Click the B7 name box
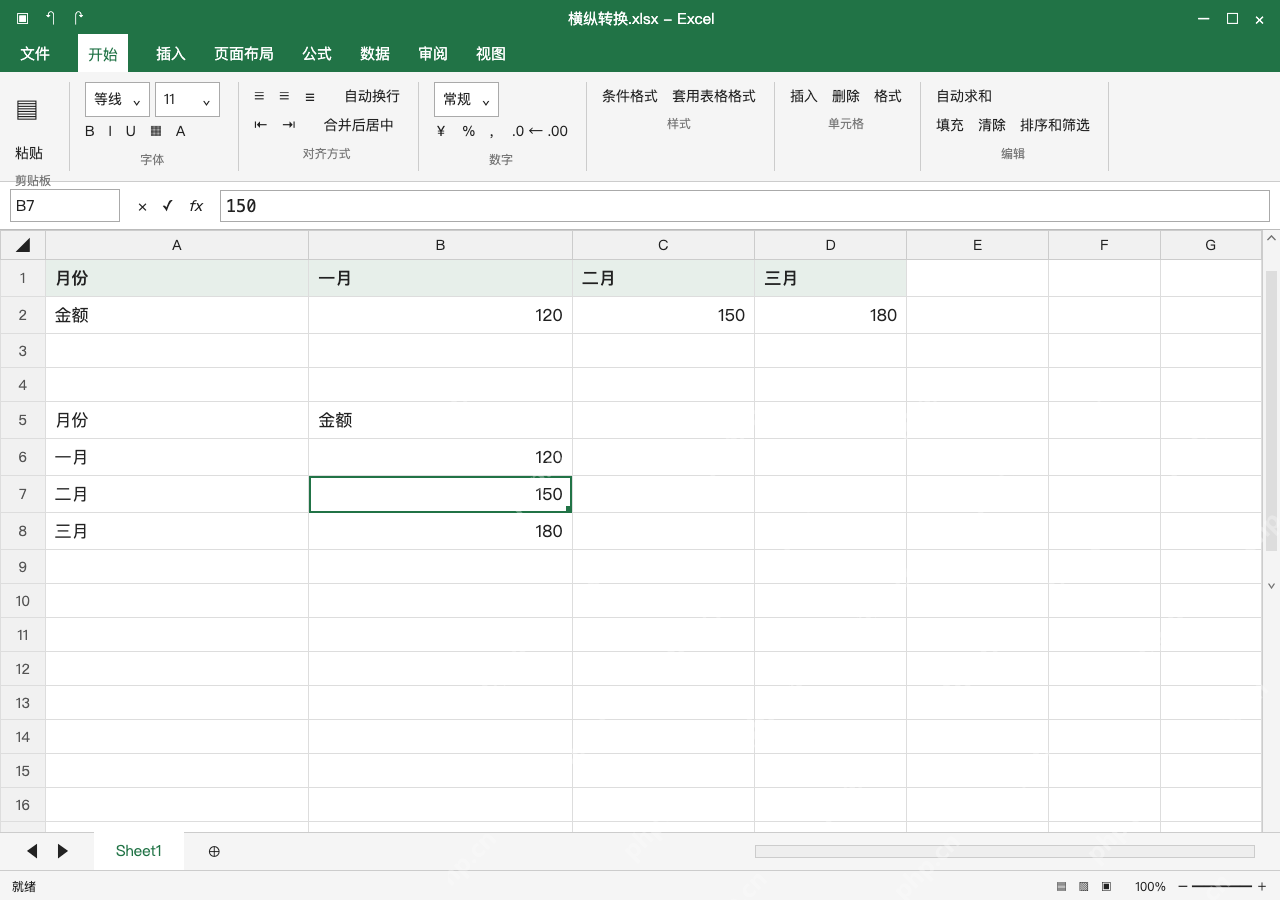 point(65,205)
